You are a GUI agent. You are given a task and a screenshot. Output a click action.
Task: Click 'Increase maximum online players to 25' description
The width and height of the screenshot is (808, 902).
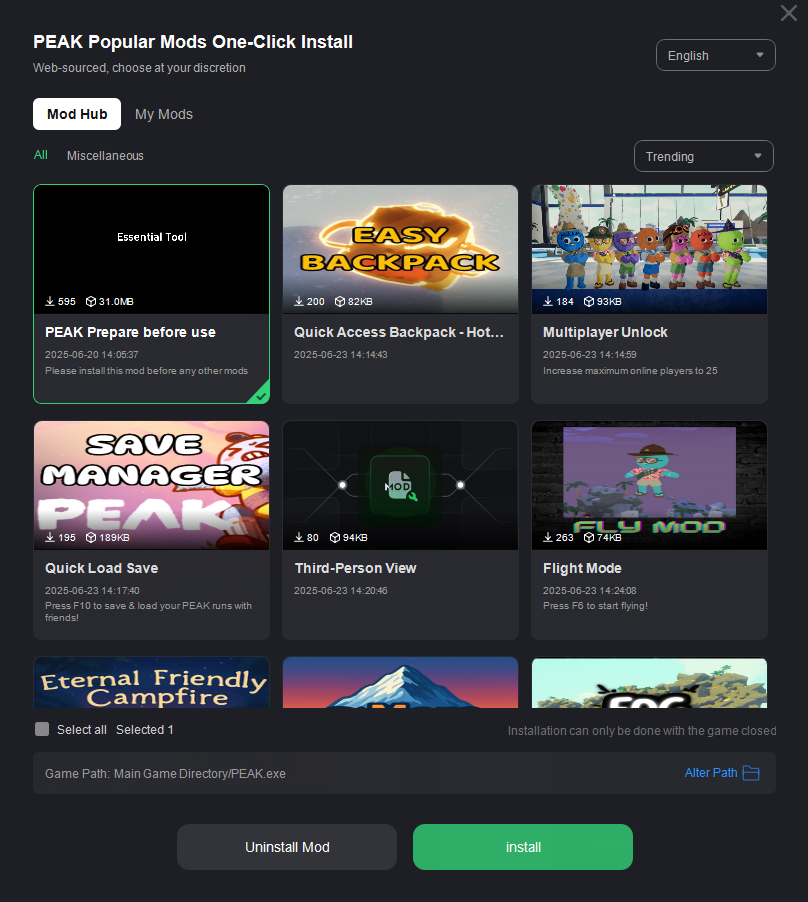tap(630, 370)
